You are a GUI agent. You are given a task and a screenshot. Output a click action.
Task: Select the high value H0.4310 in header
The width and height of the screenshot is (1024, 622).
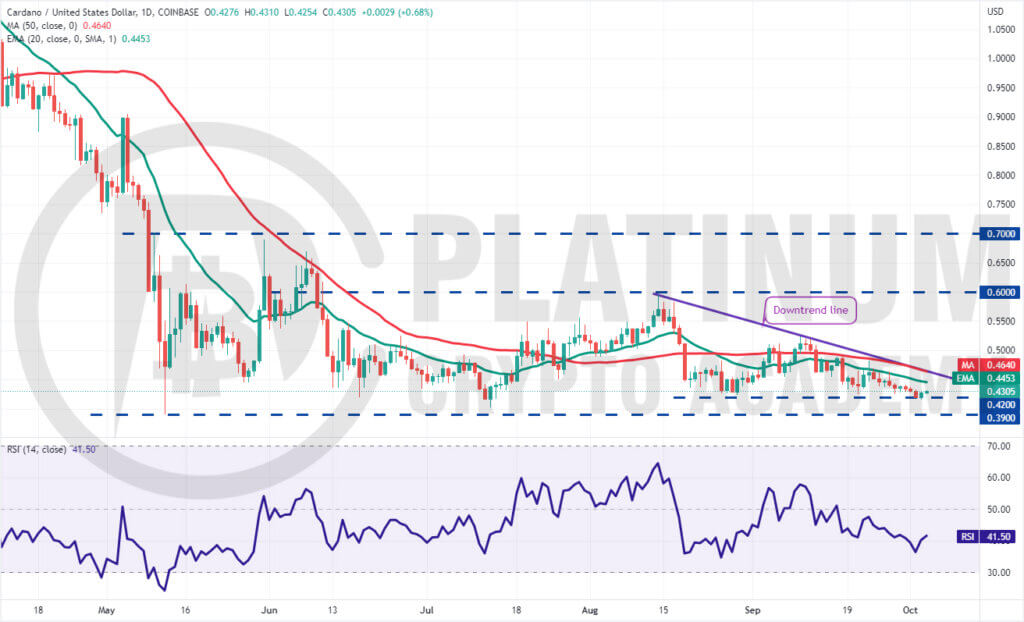262,12
